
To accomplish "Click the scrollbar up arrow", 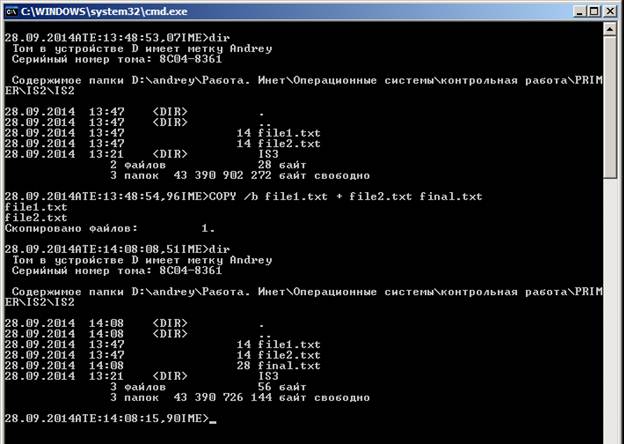I will [610, 29].
